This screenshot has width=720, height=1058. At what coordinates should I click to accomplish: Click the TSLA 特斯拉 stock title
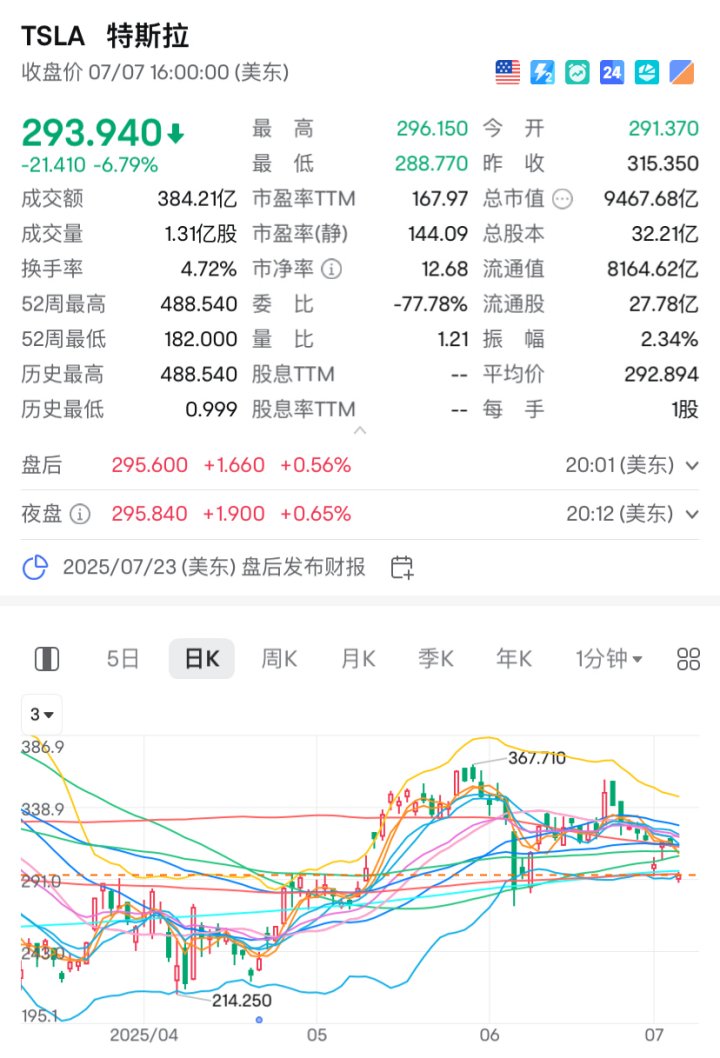[x=105, y=36]
